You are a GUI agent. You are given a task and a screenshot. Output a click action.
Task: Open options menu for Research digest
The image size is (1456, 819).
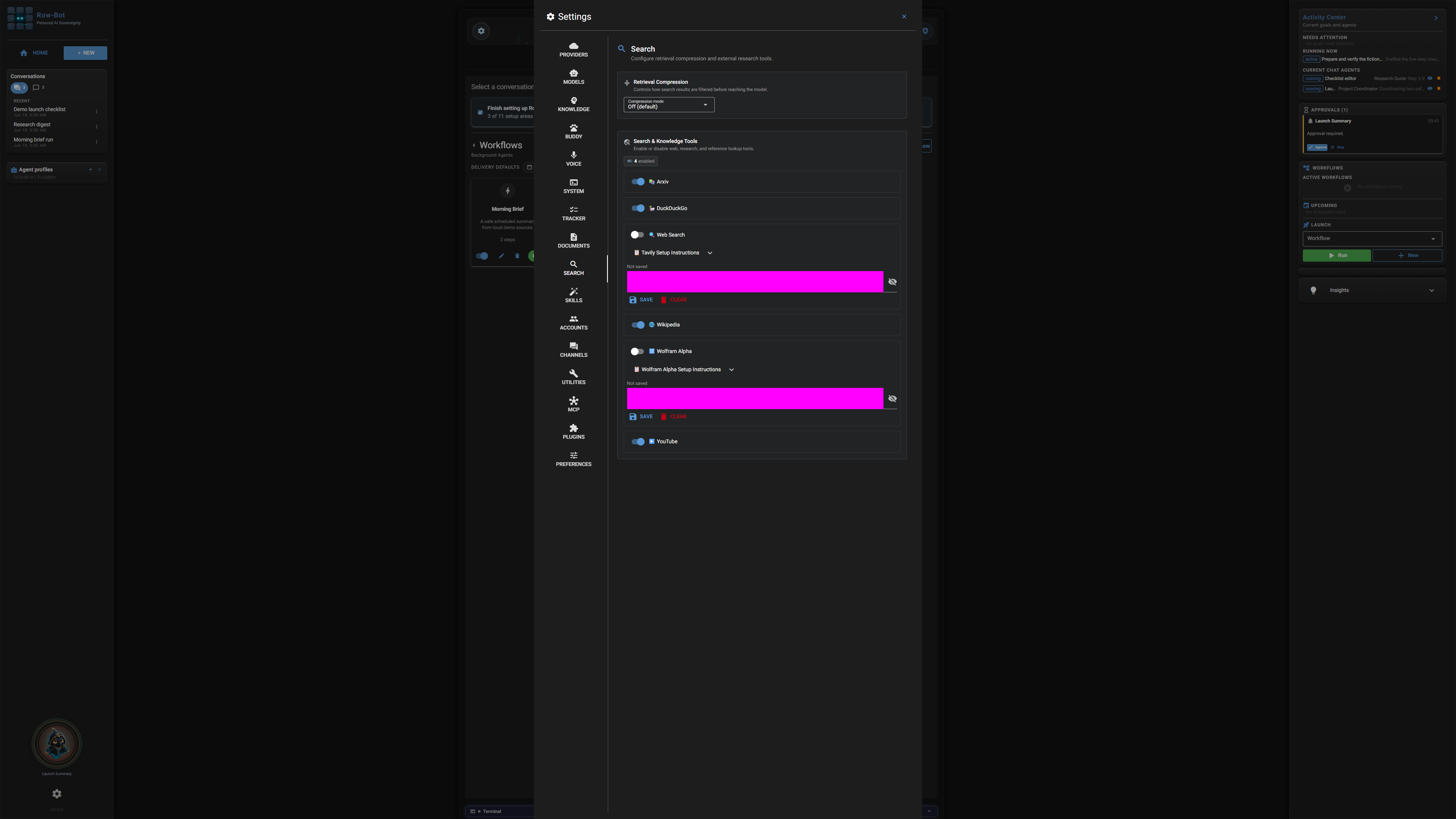click(97, 127)
